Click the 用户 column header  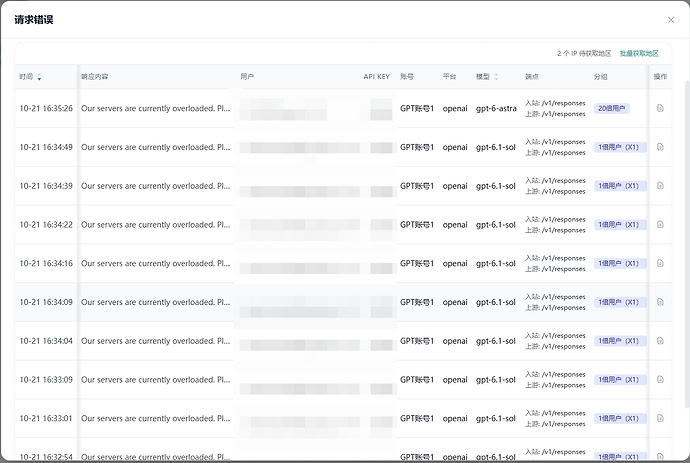(x=247, y=77)
